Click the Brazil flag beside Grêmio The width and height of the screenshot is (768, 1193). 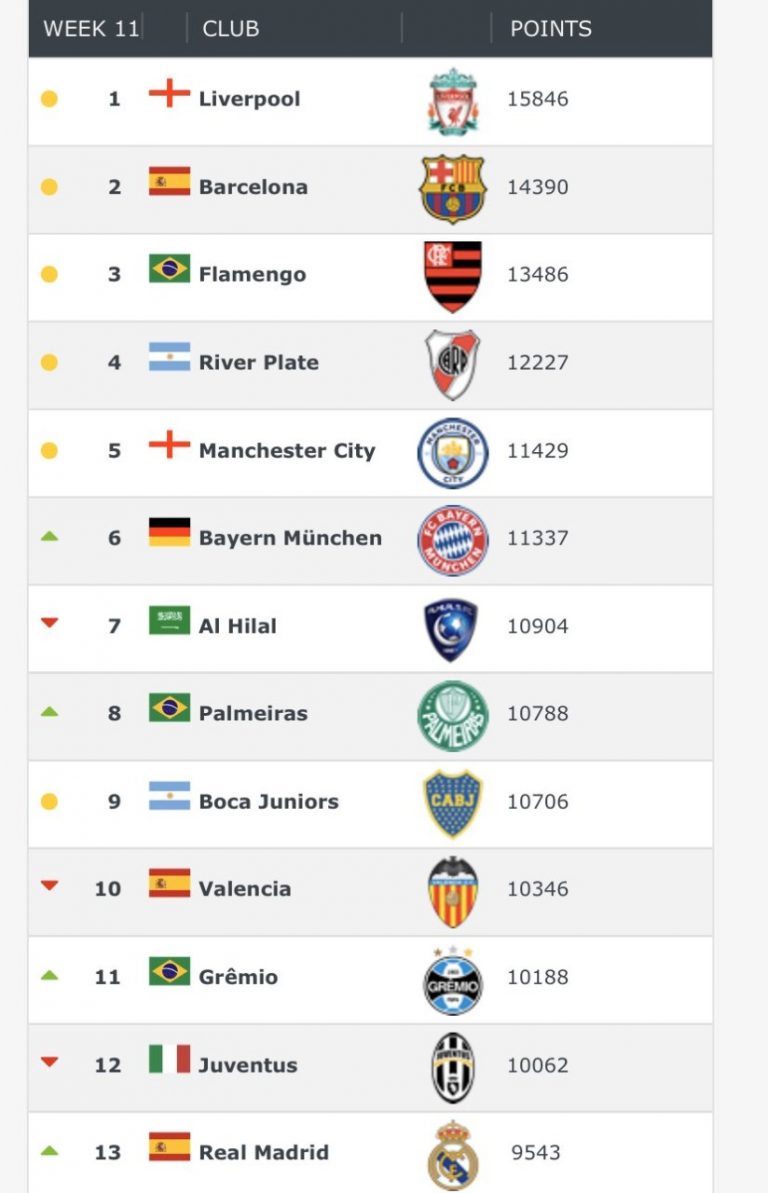169,971
